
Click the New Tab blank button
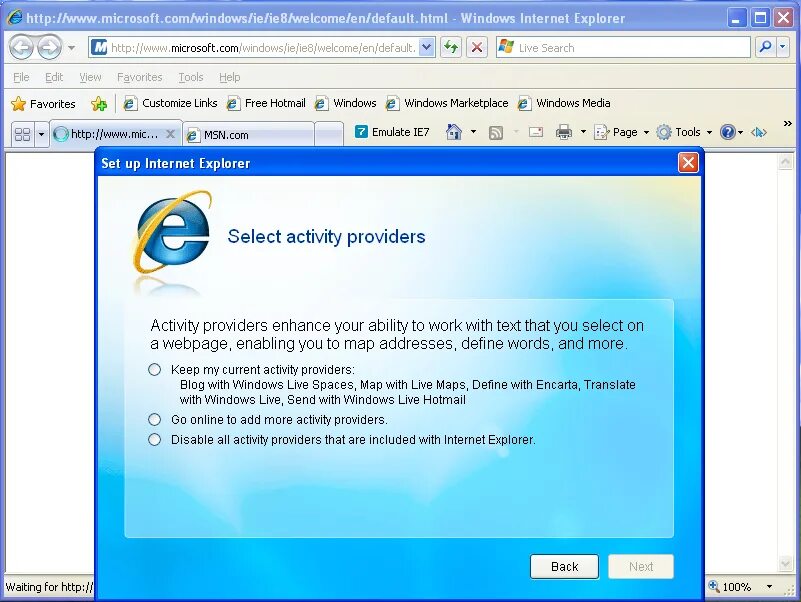coord(328,135)
